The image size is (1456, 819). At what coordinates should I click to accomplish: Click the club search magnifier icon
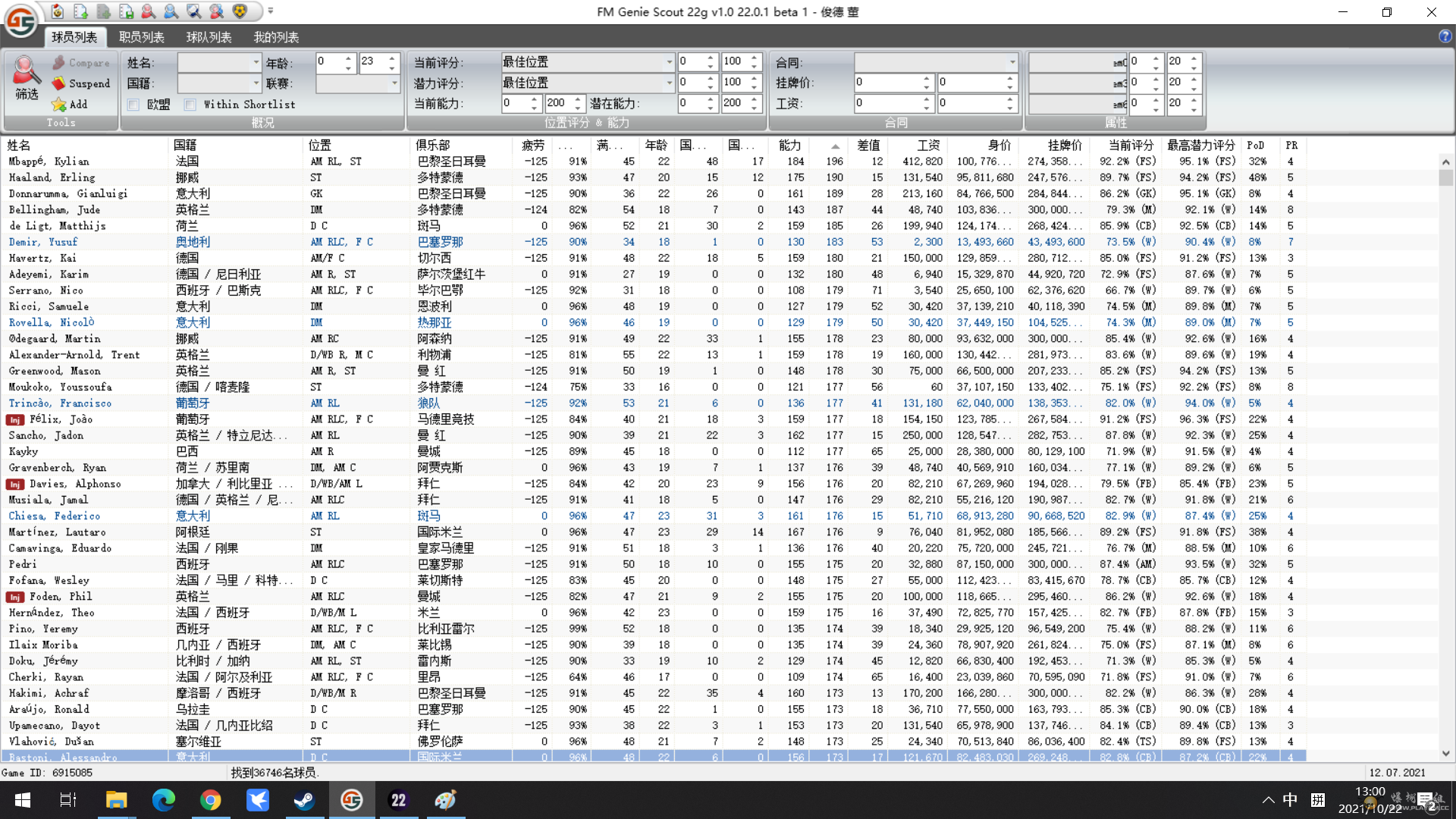coord(194,11)
